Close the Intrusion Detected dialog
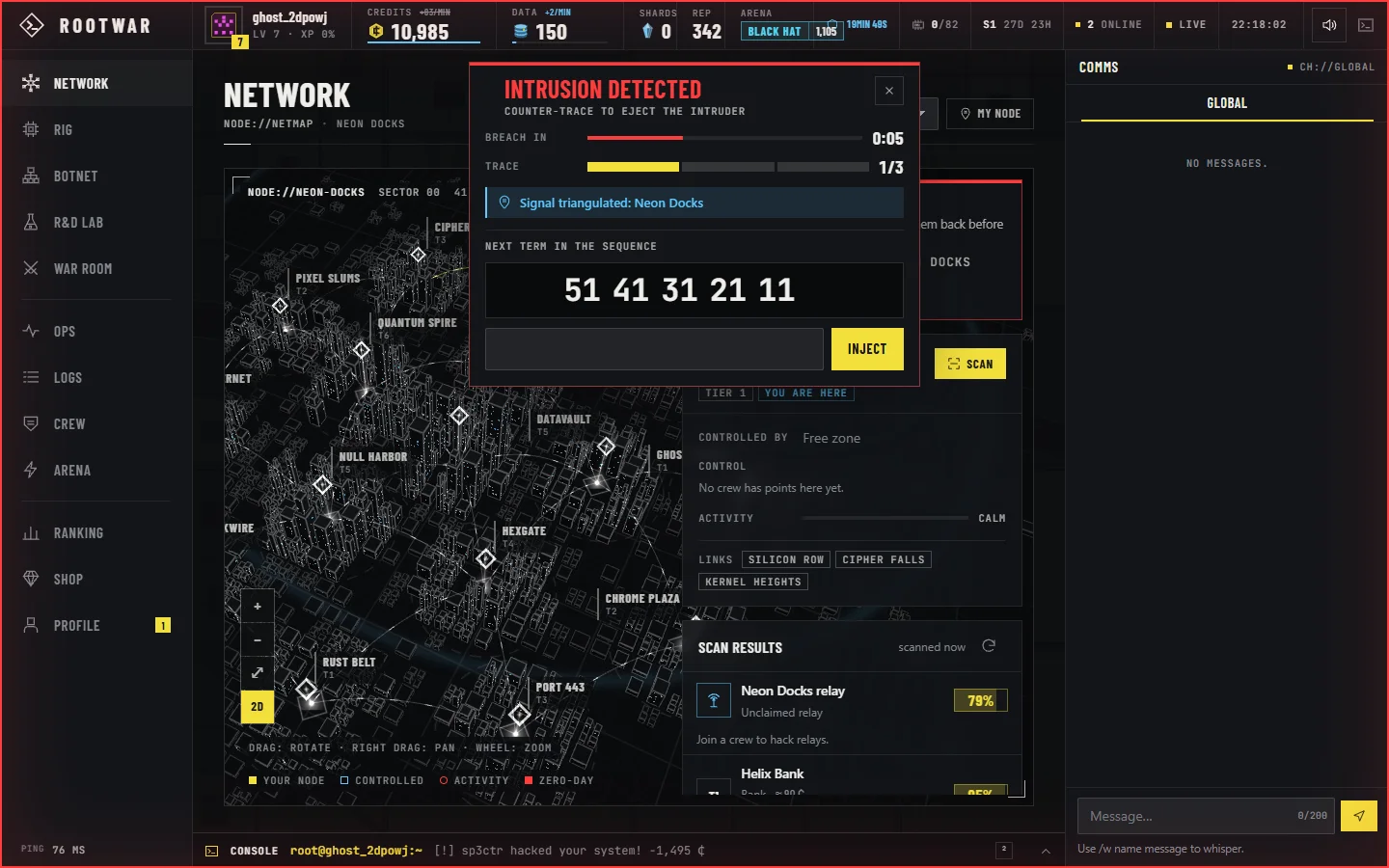The height and width of the screenshot is (868, 1389). (889, 91)
